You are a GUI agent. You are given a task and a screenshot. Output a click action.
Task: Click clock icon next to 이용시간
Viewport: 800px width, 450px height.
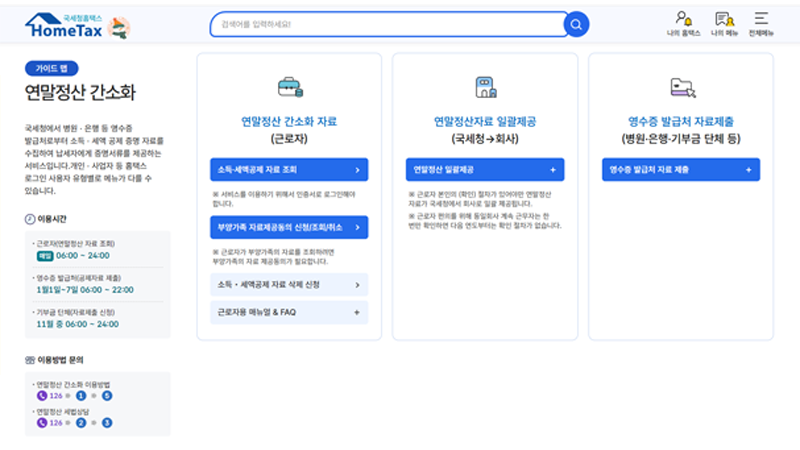click(30, 219)
